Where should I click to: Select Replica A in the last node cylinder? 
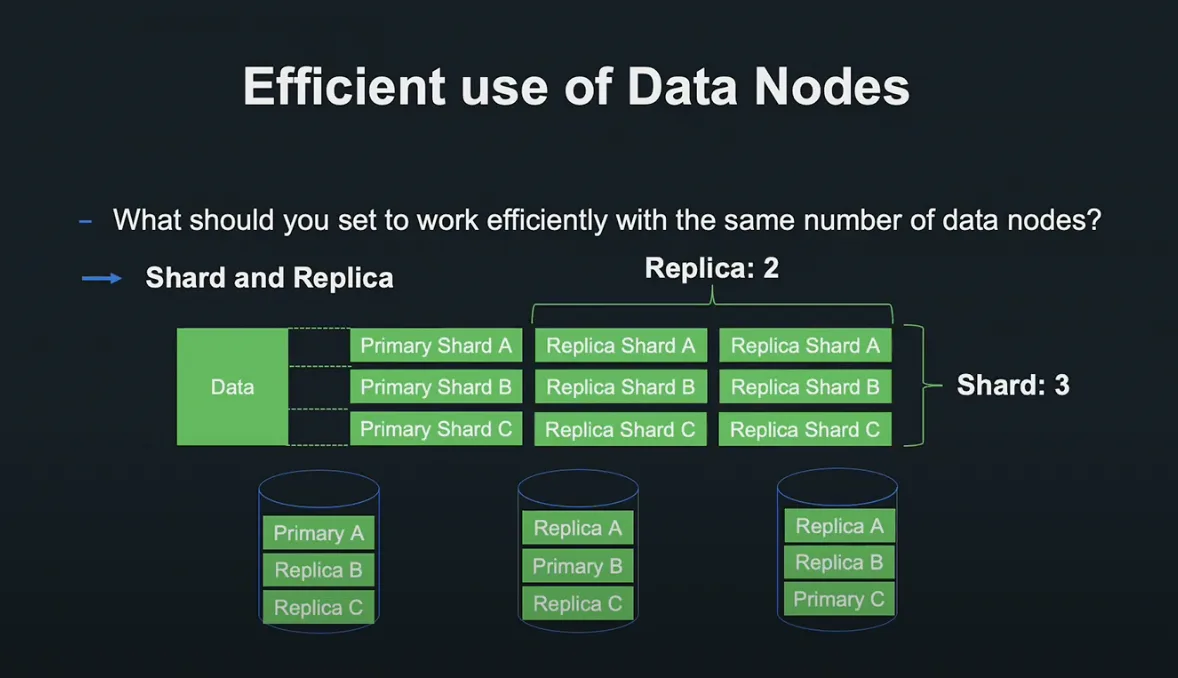click(839, 525)
